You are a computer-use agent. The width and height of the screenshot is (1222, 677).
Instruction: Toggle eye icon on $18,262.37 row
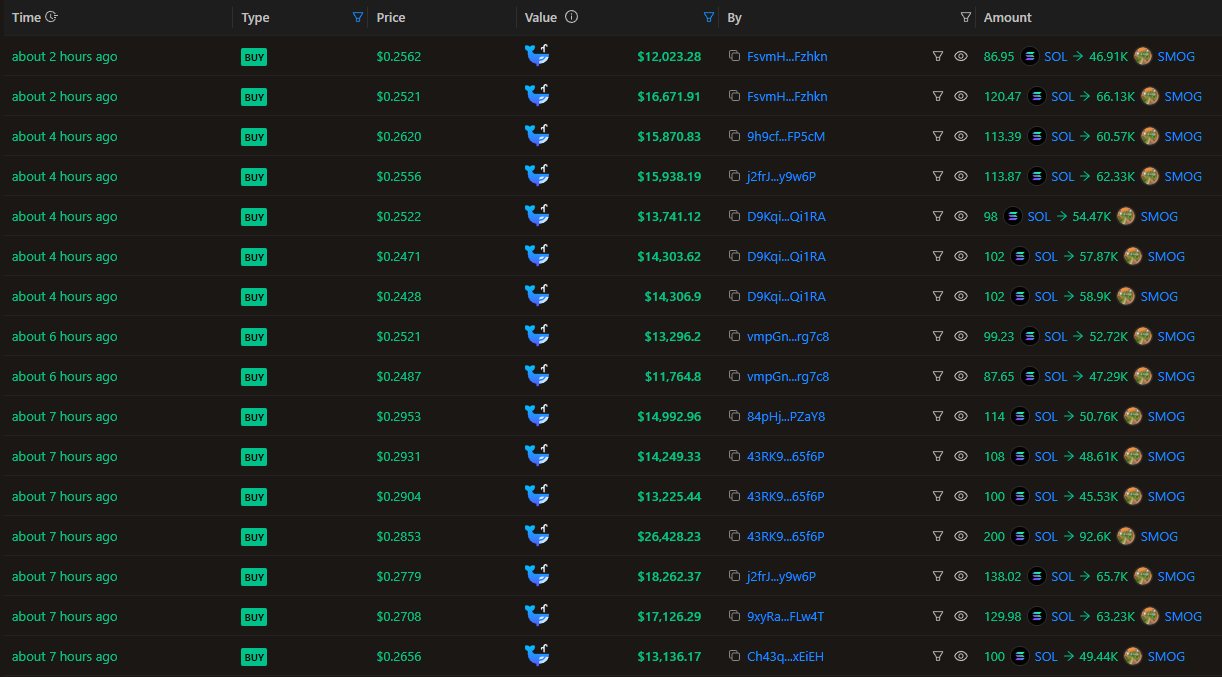tap(960, 577)
